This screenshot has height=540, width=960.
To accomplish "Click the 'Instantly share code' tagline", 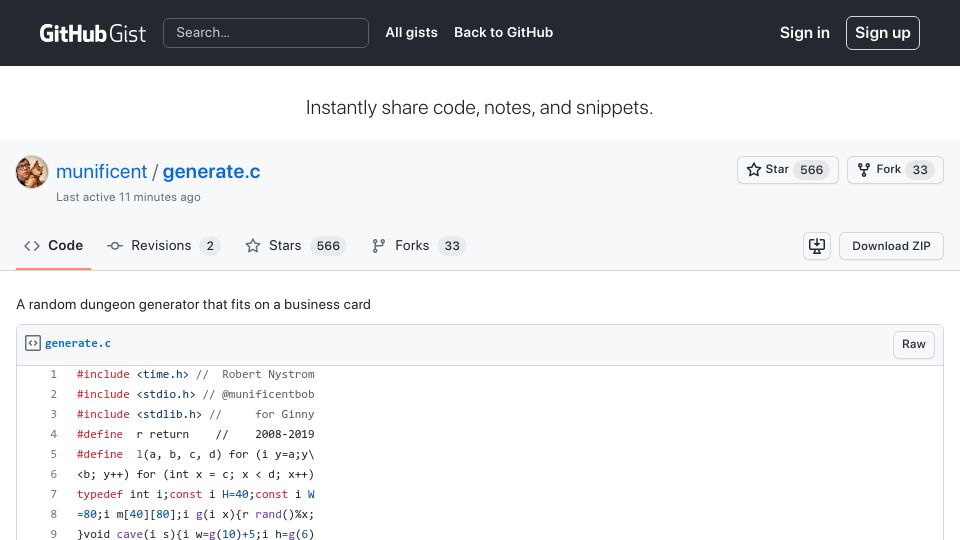I will [x=479, y=108].
